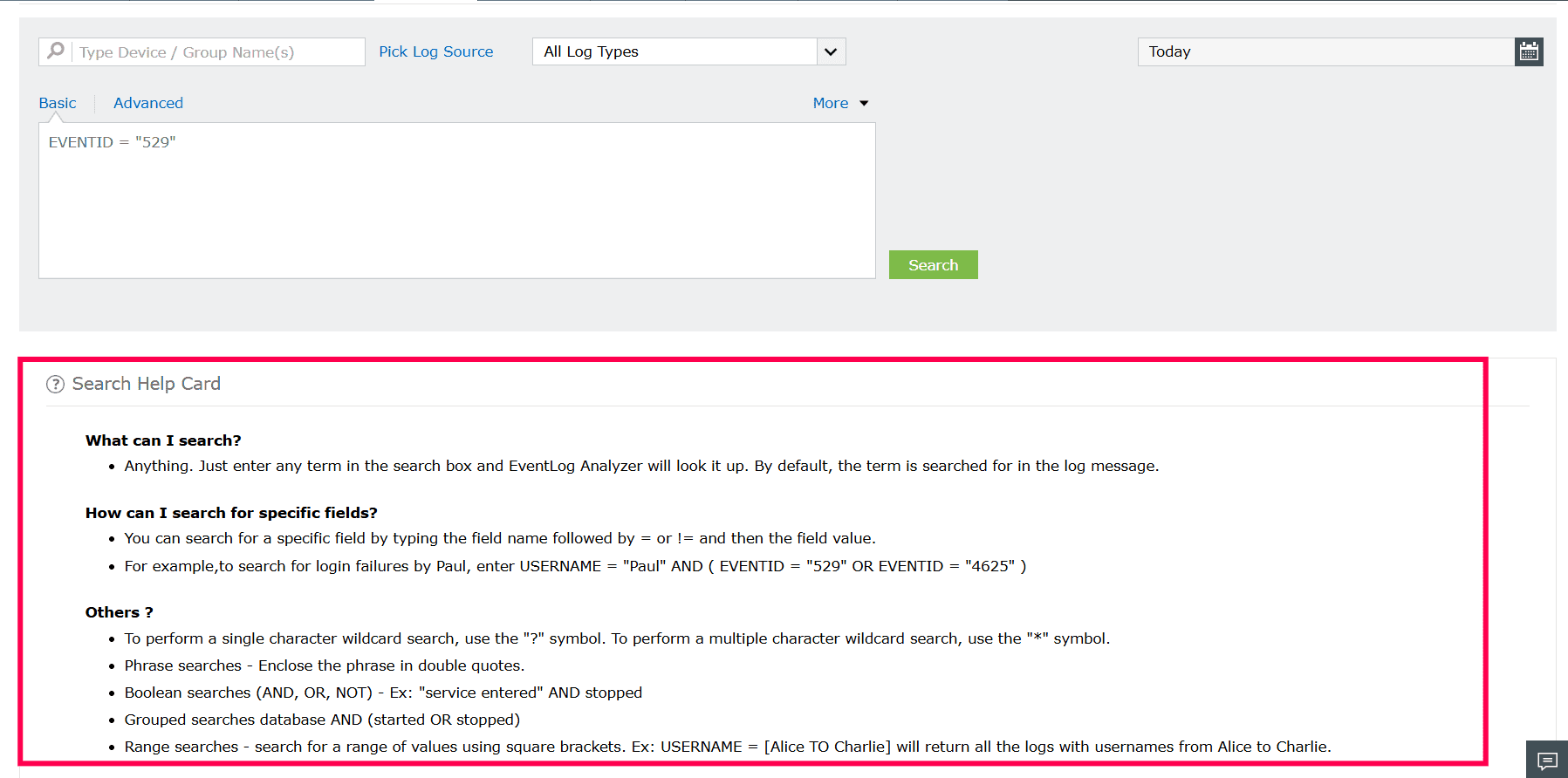1568x778 pixels.
Task: Click the "What can I search?" heading
Action: [x=163, y=440]
